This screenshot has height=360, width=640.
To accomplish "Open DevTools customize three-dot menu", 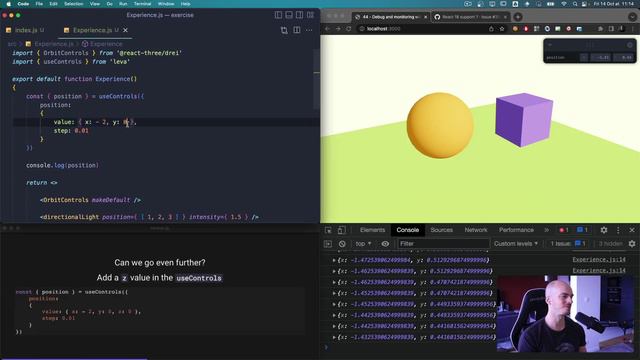I will coord(618,230).
